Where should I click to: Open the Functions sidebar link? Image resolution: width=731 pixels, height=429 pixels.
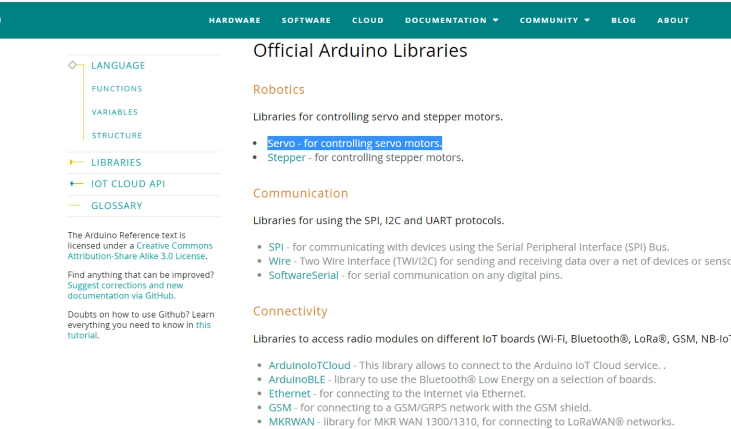pyautogui.click(x=117, y=89)
